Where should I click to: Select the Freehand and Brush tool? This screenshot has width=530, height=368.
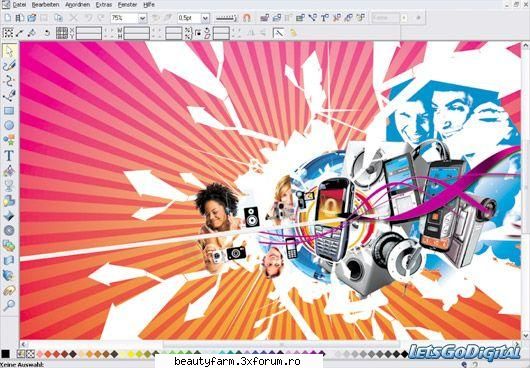point(9,66)
